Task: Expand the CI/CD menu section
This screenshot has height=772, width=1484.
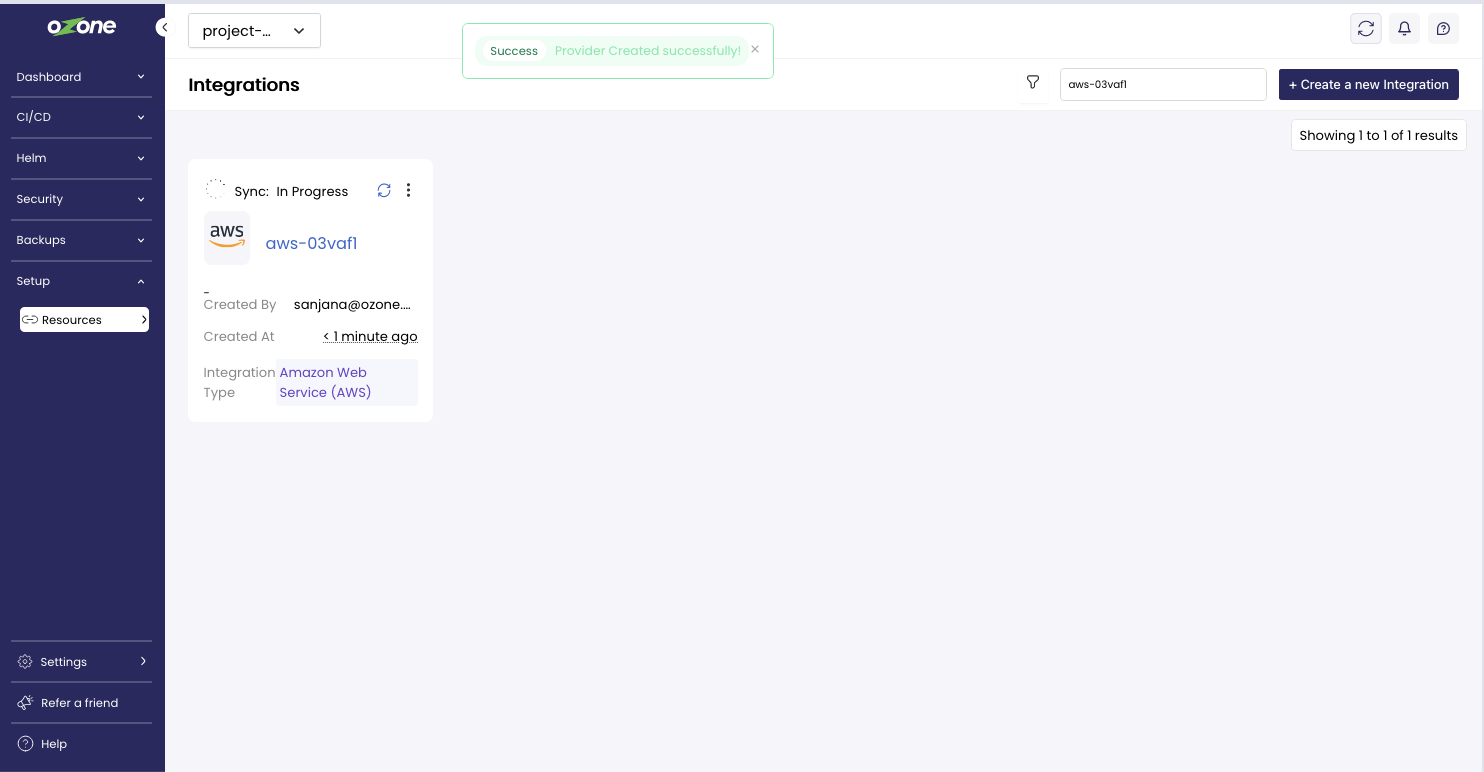Action: point(81,117)
